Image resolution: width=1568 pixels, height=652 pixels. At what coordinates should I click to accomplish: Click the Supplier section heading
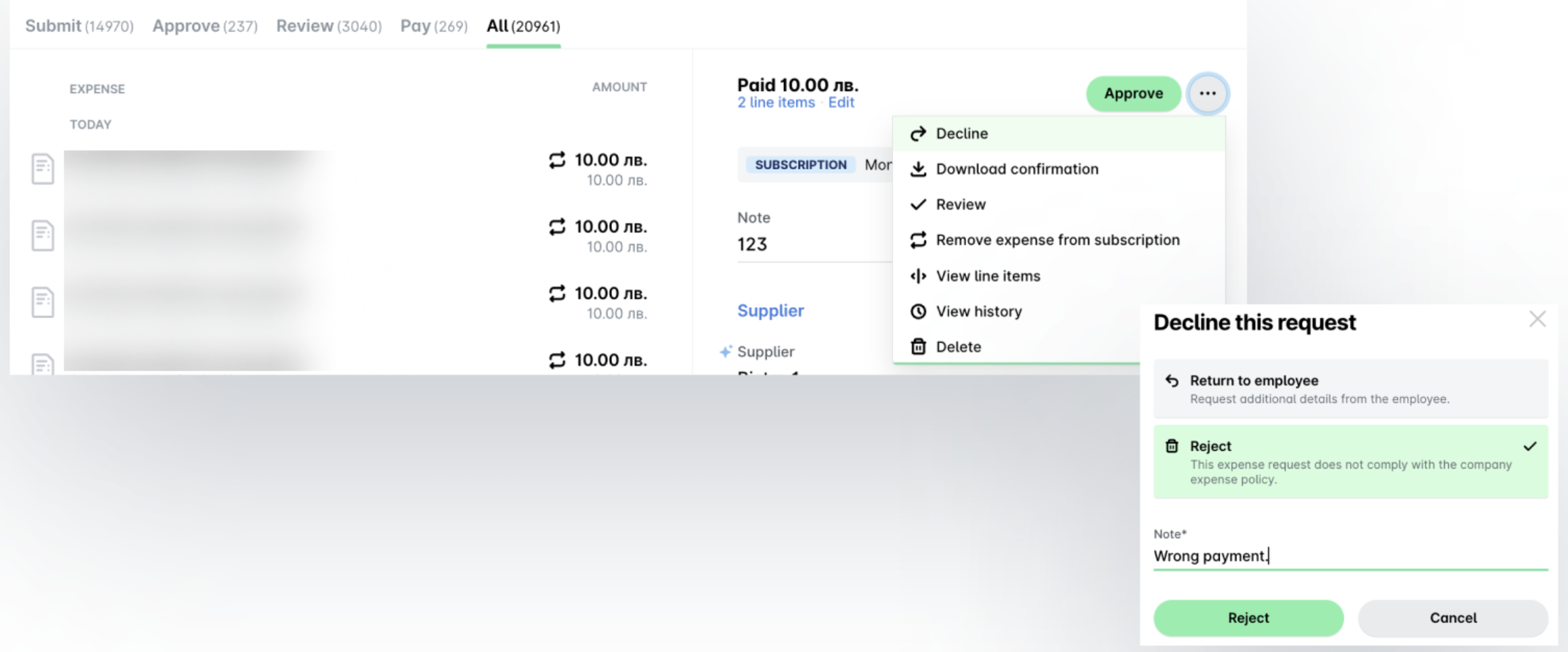coord(771,311)
